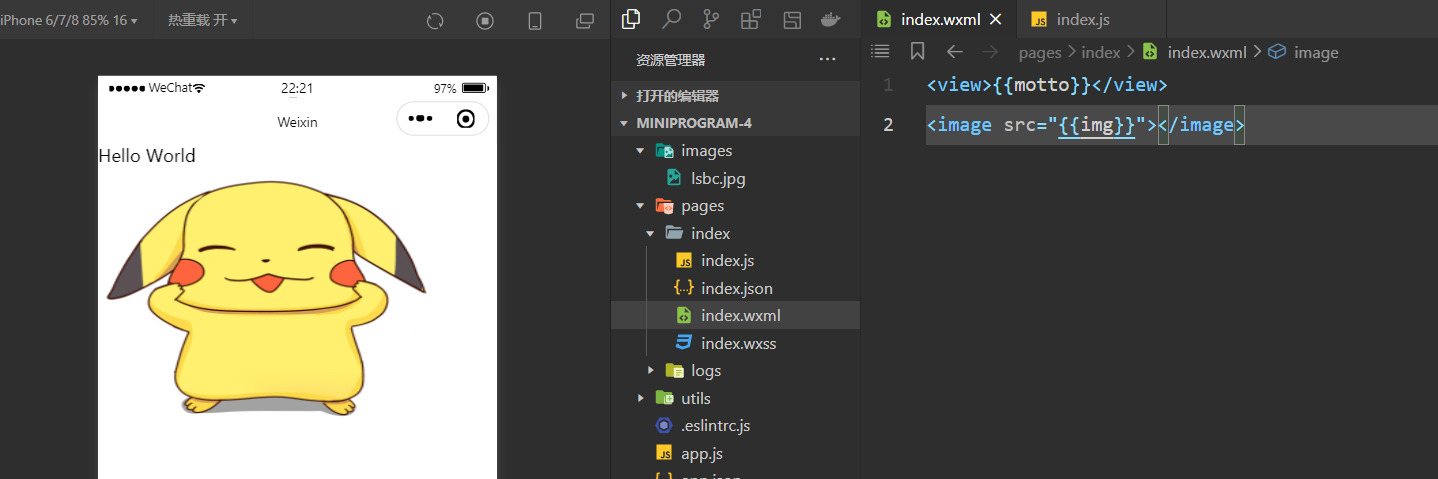Click the navigate forward arrow
Image resolution: width=1438 pixels, height=479 pixels.
click(x=990, y=52)
